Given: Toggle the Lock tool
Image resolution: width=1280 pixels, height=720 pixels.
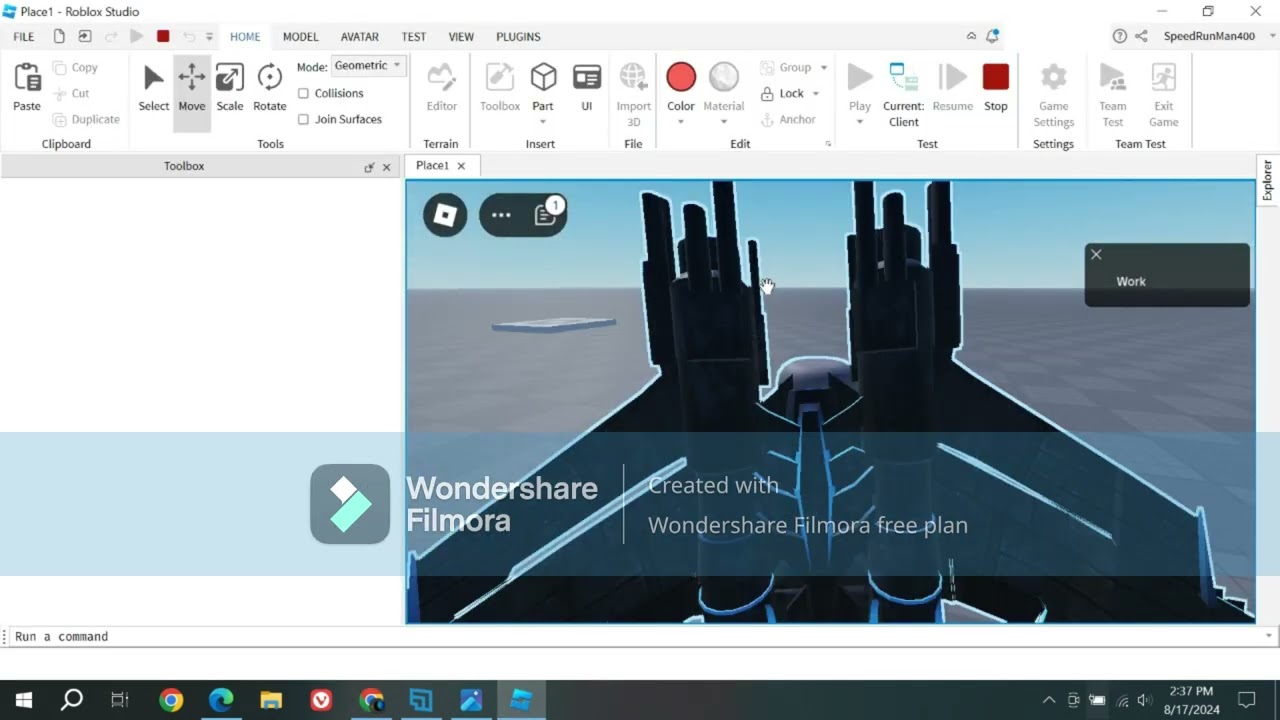Looking at the screenshot, I should click(x=782, y=93).
